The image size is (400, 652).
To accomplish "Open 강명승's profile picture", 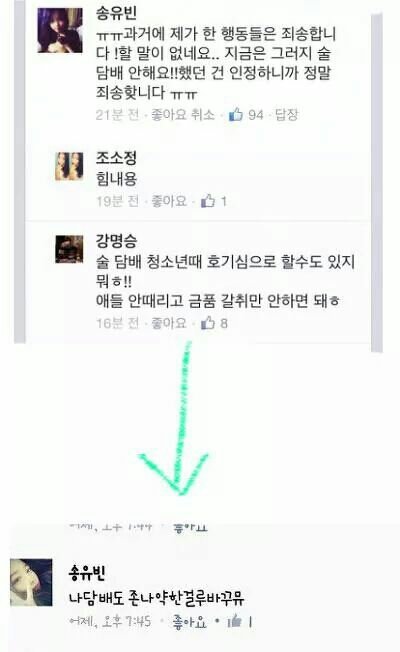I will [x=69, y=249].
